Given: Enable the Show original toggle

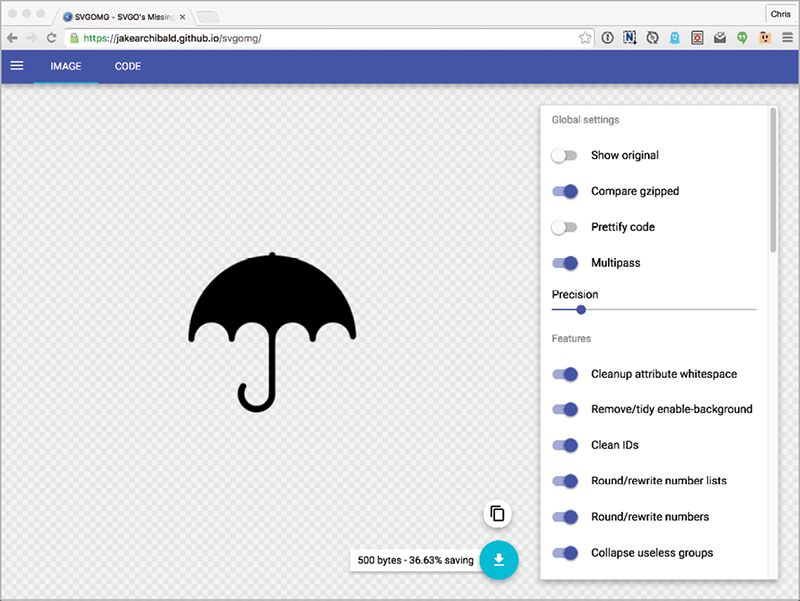Looking at the screenshot, I should (x=565, y=156).
